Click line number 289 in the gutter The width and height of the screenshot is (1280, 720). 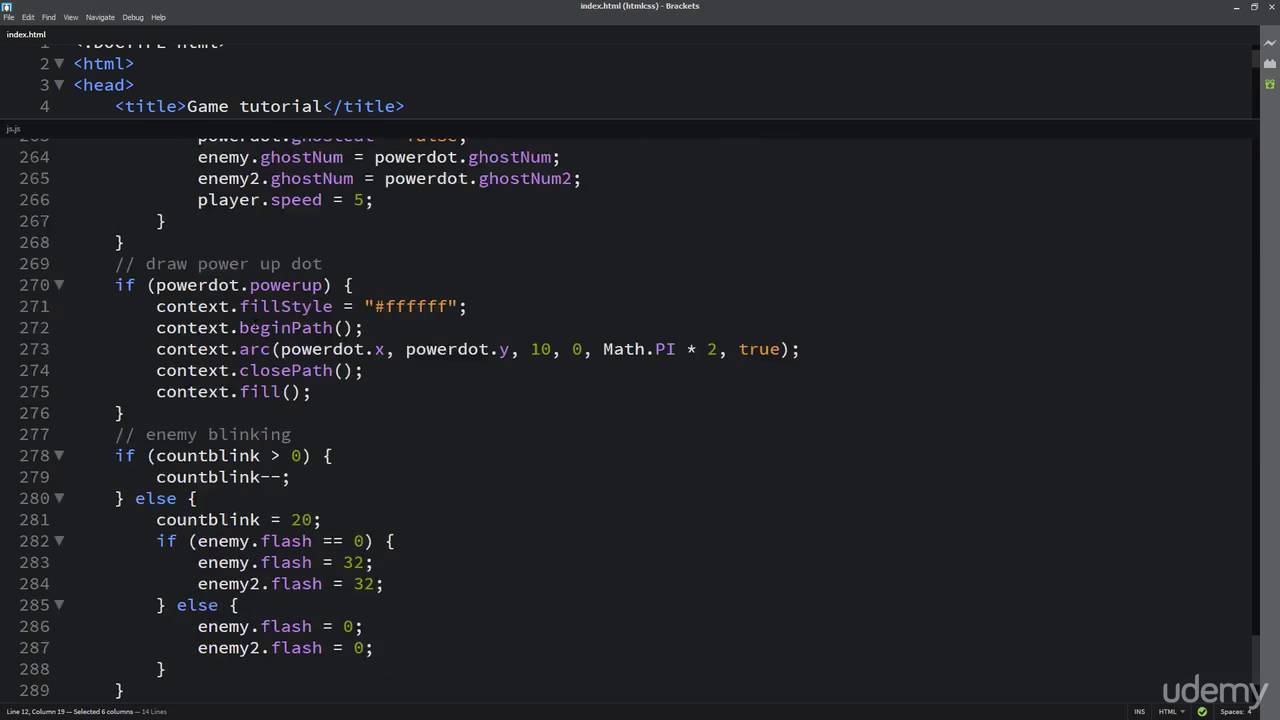click(34, 690)
